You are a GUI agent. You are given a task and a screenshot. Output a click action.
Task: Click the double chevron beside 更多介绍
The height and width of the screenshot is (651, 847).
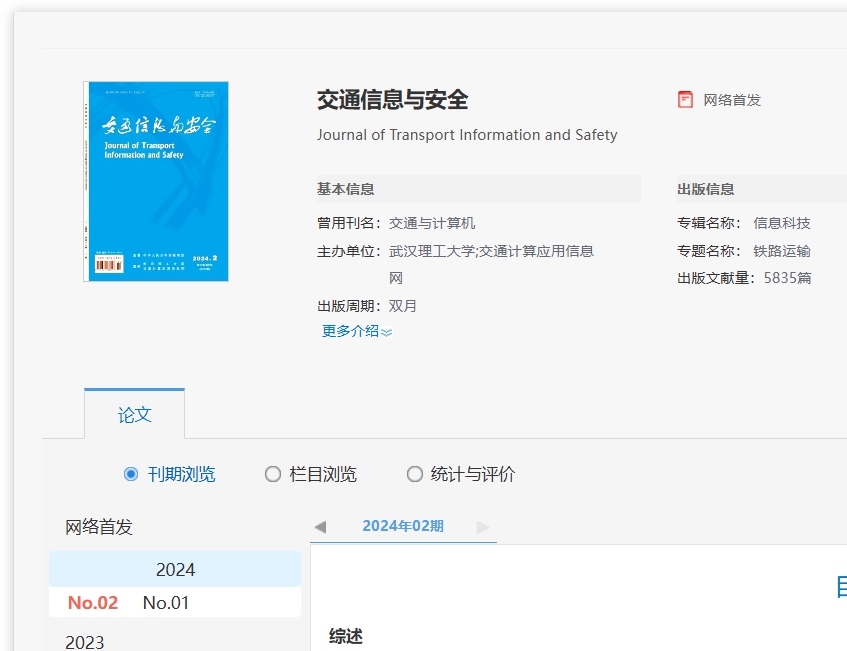coord(387,332)
